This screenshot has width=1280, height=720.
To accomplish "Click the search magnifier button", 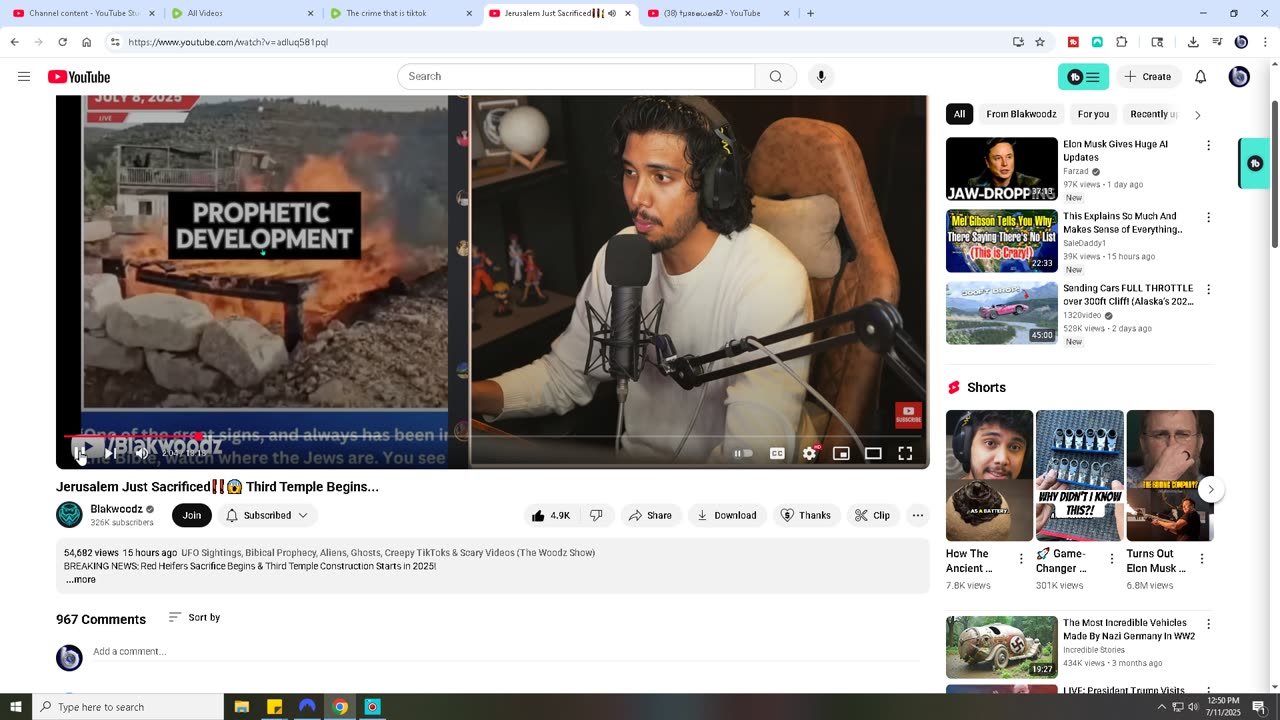I will (776, 77).
